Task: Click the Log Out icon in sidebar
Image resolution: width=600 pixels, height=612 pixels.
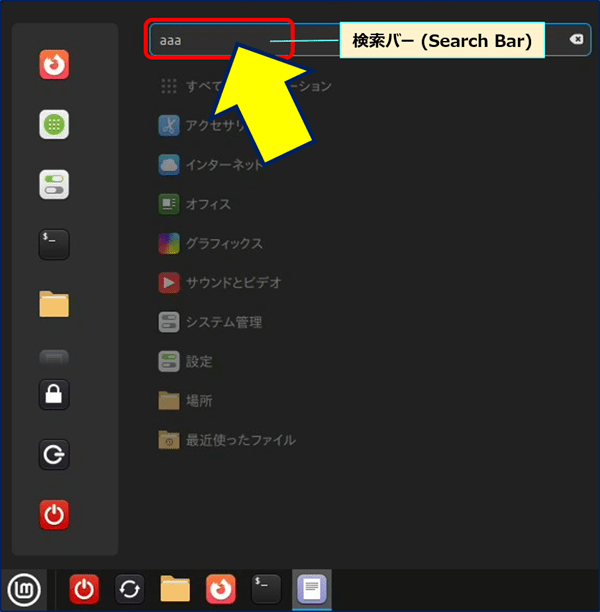Action: click(x=54, y=454)
